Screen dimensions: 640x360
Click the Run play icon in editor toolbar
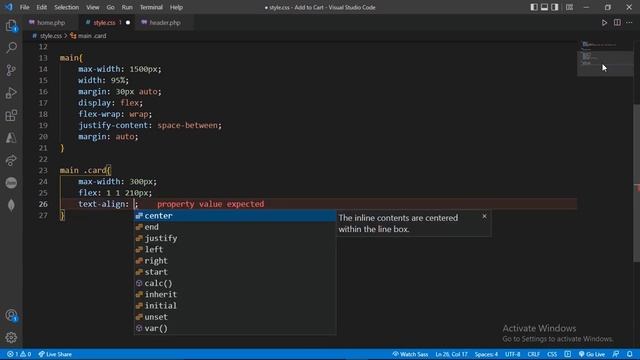tap(604, 23)
